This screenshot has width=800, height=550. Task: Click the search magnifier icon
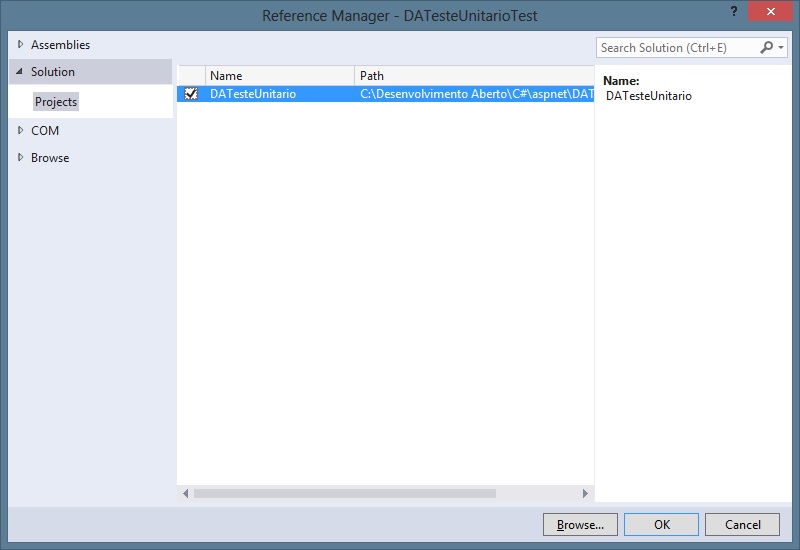point(767,47)
